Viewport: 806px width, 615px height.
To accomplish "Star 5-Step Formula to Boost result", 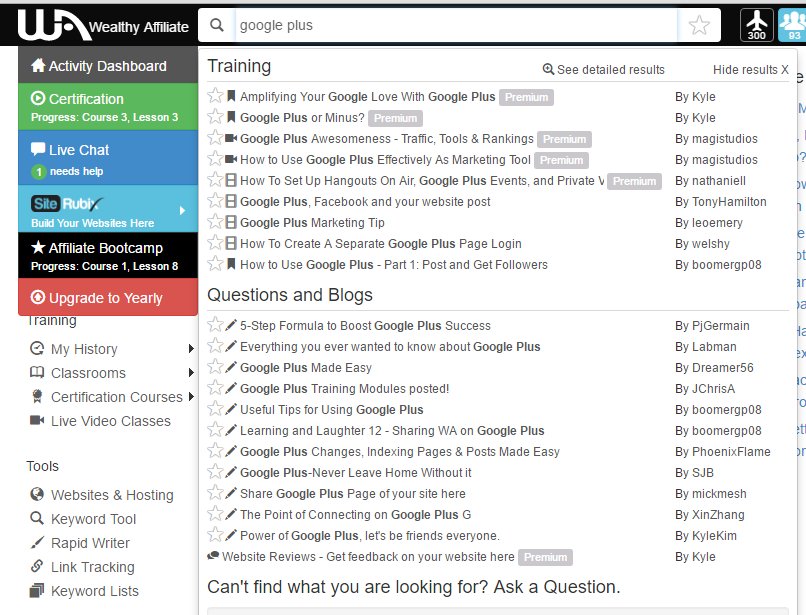I will click(215, 324).
